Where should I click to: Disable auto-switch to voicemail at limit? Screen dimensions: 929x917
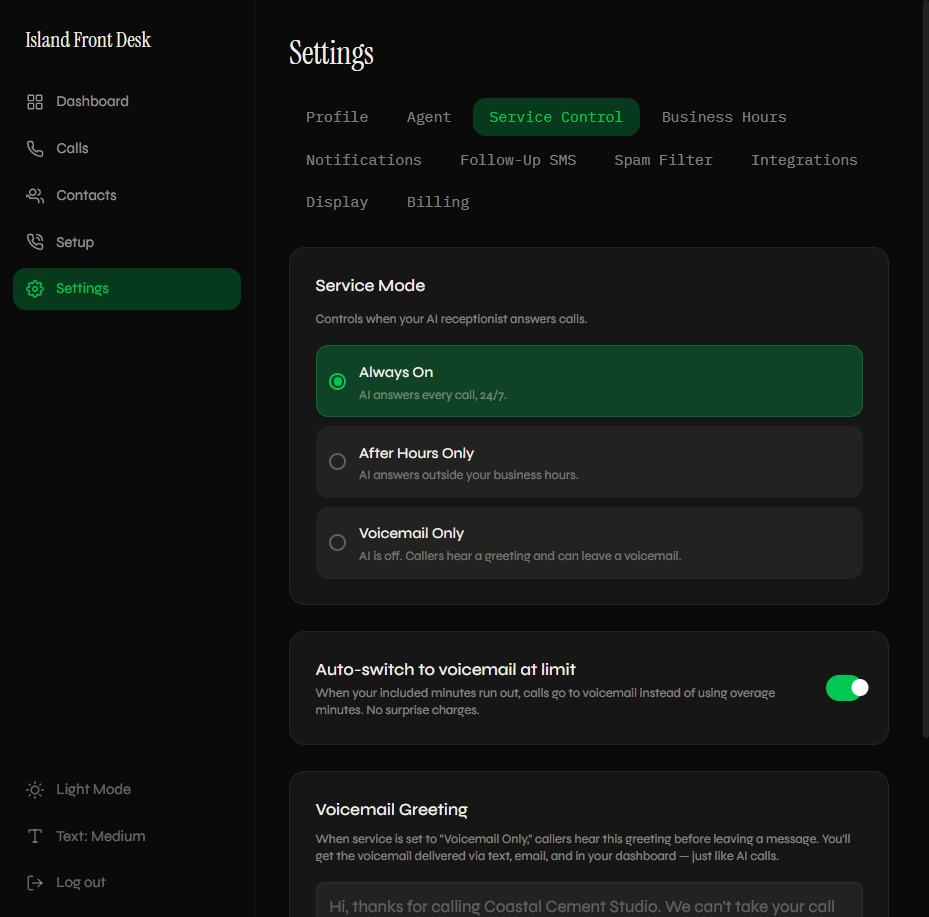847,688
